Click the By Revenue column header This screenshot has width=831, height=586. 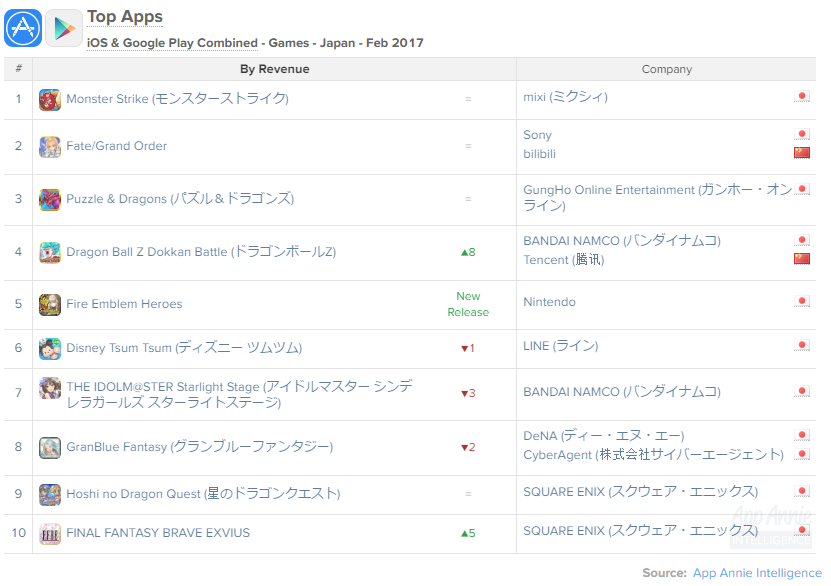tap(274, 69)
